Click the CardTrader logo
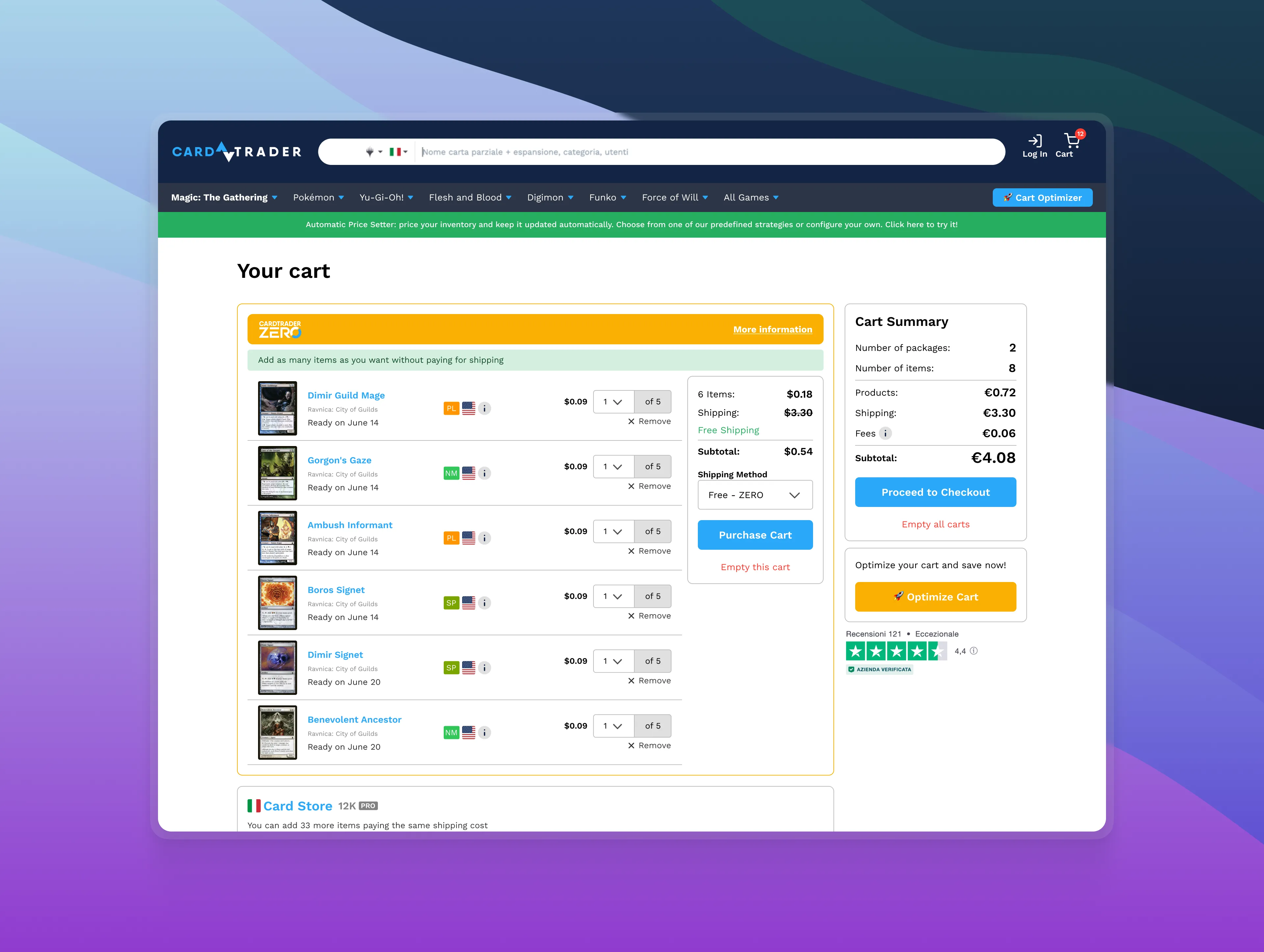Viewport: 1264px width, 952px height. (237, 151)
